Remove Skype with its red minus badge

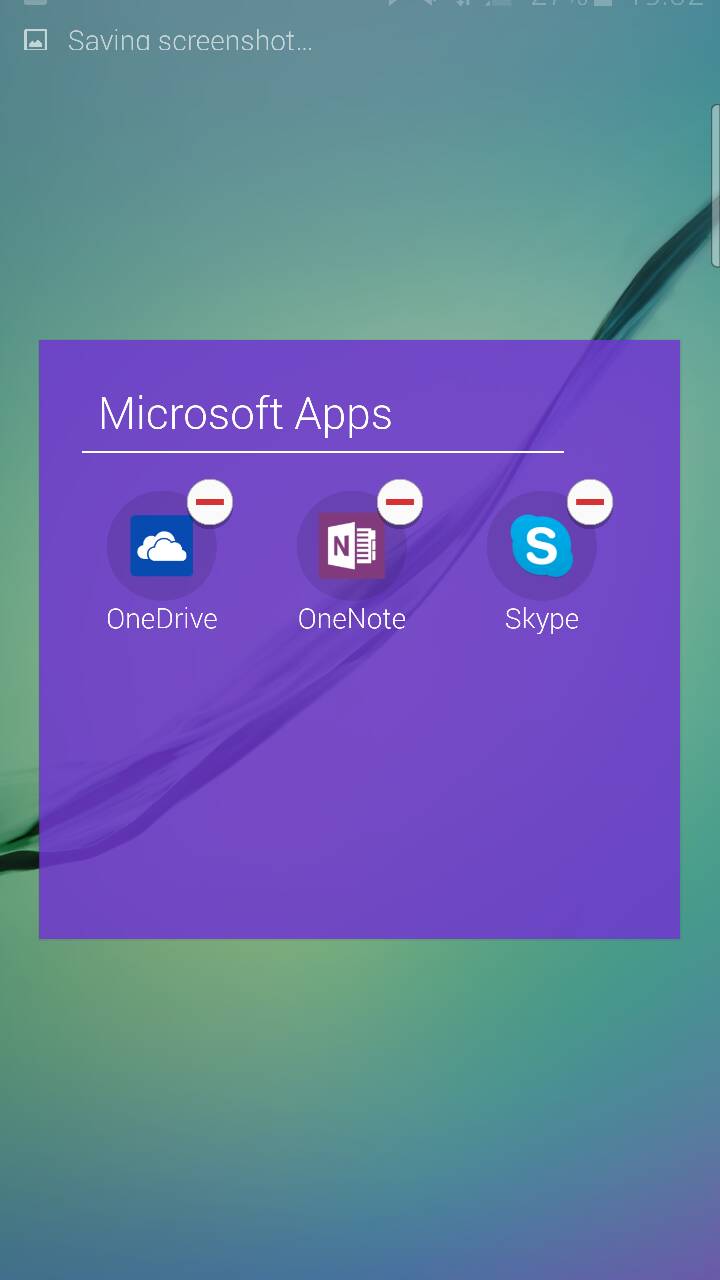pyautogui.click(x=590, y=502)
